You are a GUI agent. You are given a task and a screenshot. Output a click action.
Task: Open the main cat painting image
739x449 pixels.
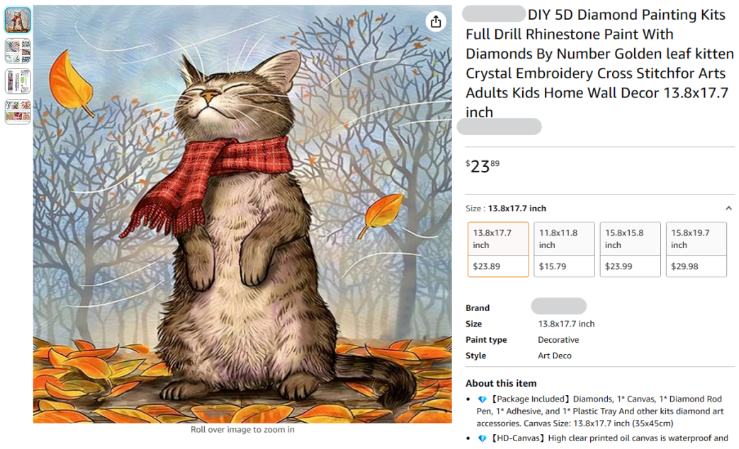242,214
